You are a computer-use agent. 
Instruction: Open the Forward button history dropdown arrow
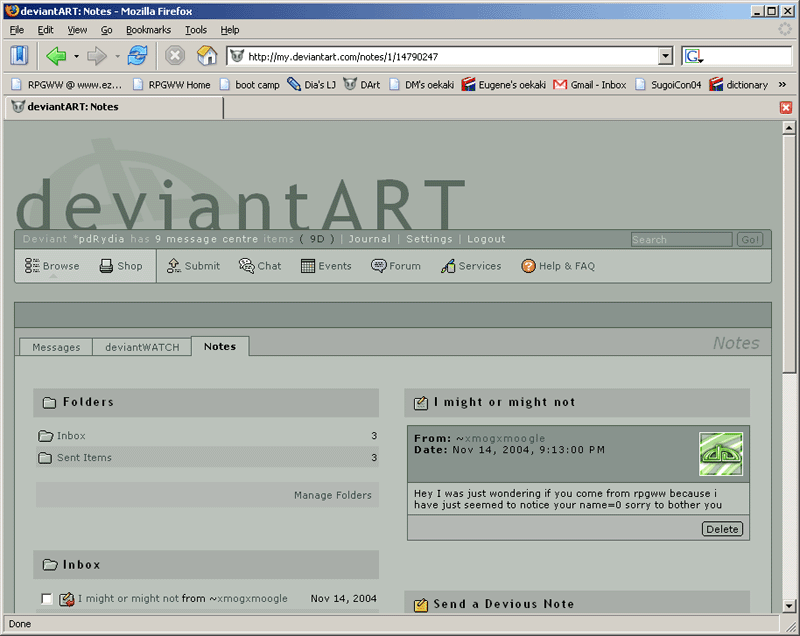click(x=117, y=56)
